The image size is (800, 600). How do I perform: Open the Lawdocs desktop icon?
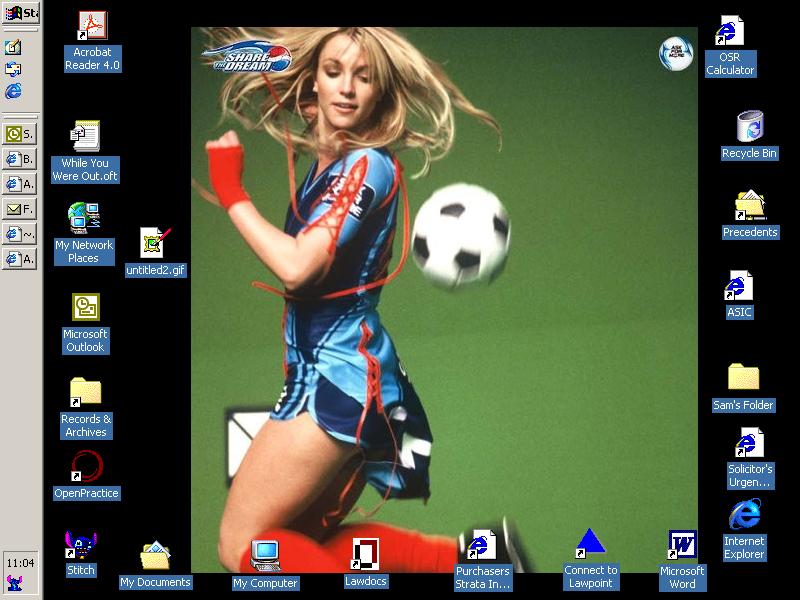coord(365,554)
